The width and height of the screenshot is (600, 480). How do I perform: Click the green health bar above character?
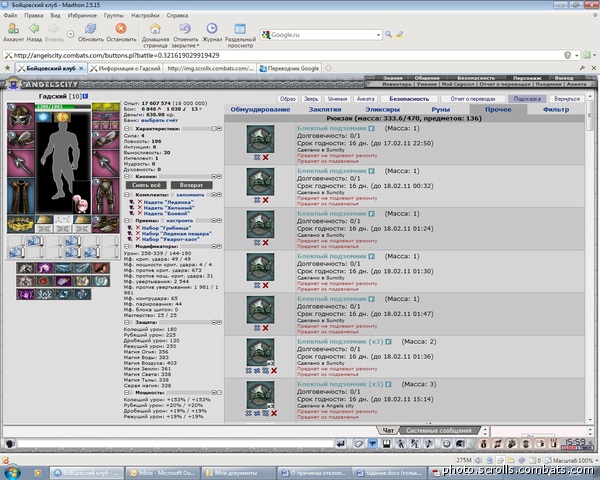tap(63, 107)
